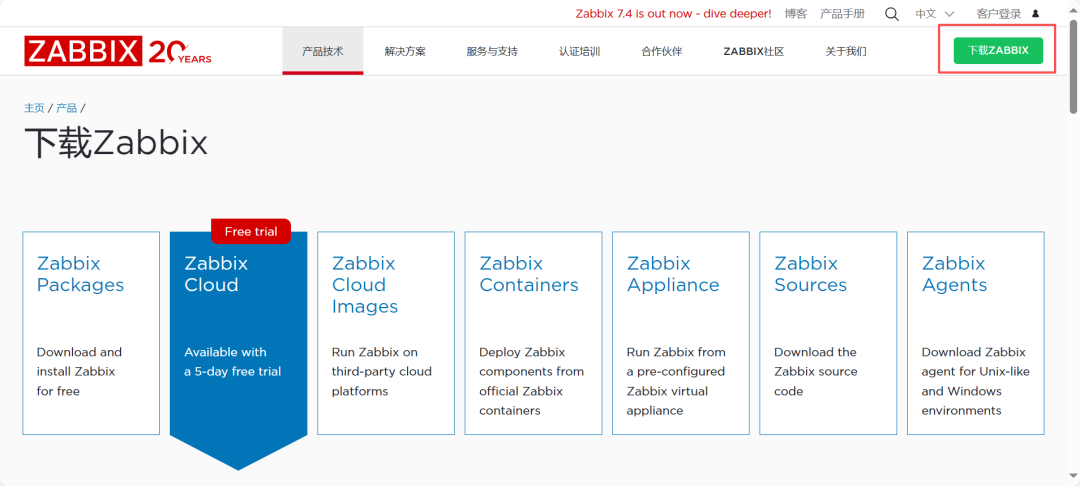Open the 关于我们 menu
Viewport: 1080px width, 486px height.
pos(846,51)
